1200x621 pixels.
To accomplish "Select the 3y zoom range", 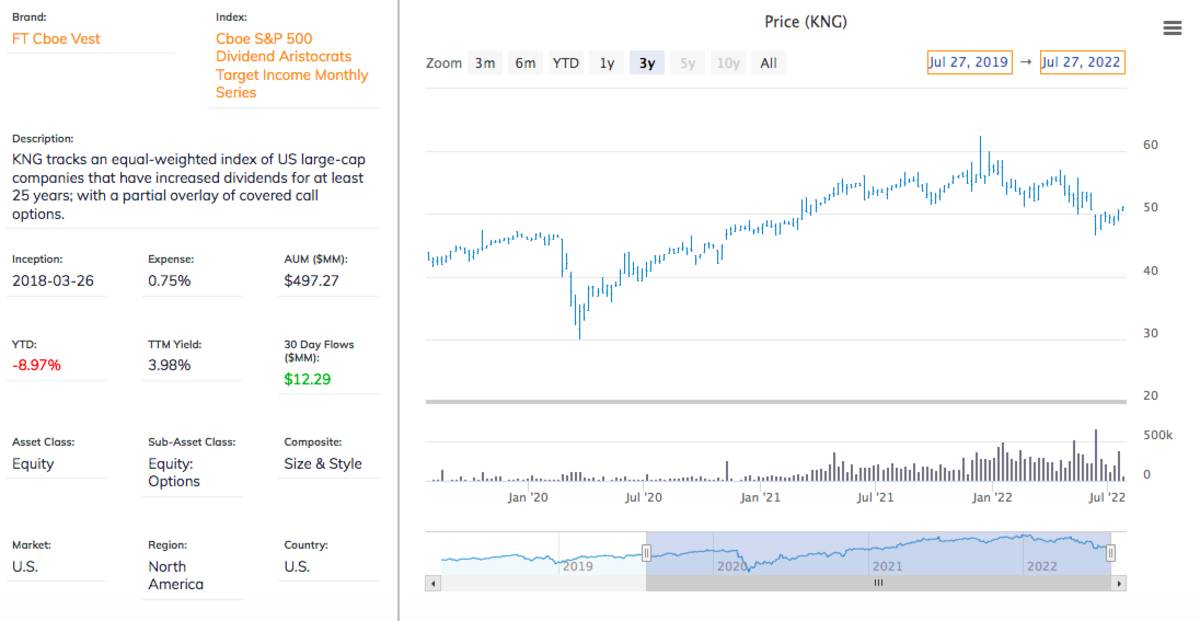I will [647, 63].
